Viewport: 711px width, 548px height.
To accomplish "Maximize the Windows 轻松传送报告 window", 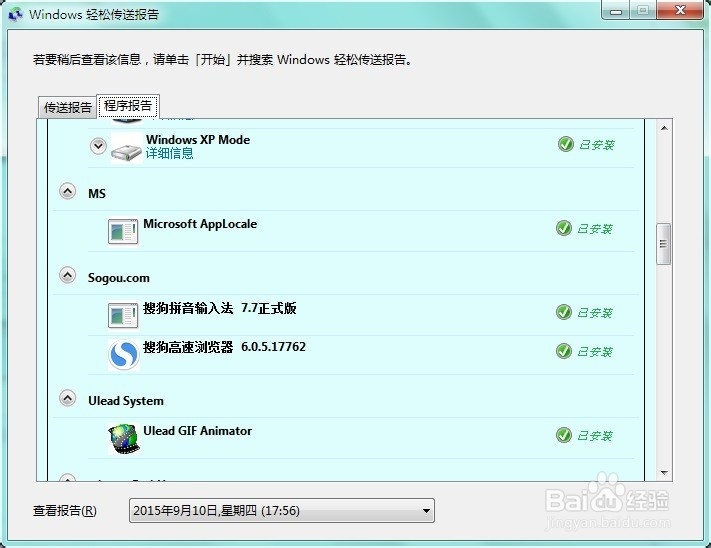I will 643,10.
